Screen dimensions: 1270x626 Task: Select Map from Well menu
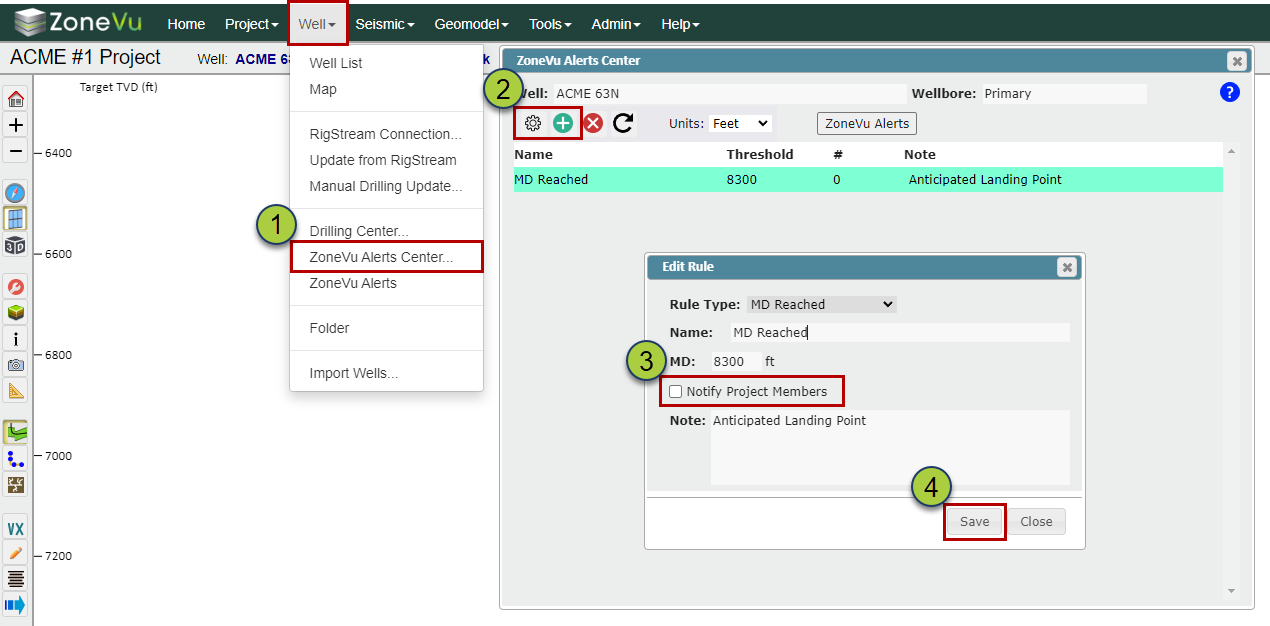click(323, 89)
